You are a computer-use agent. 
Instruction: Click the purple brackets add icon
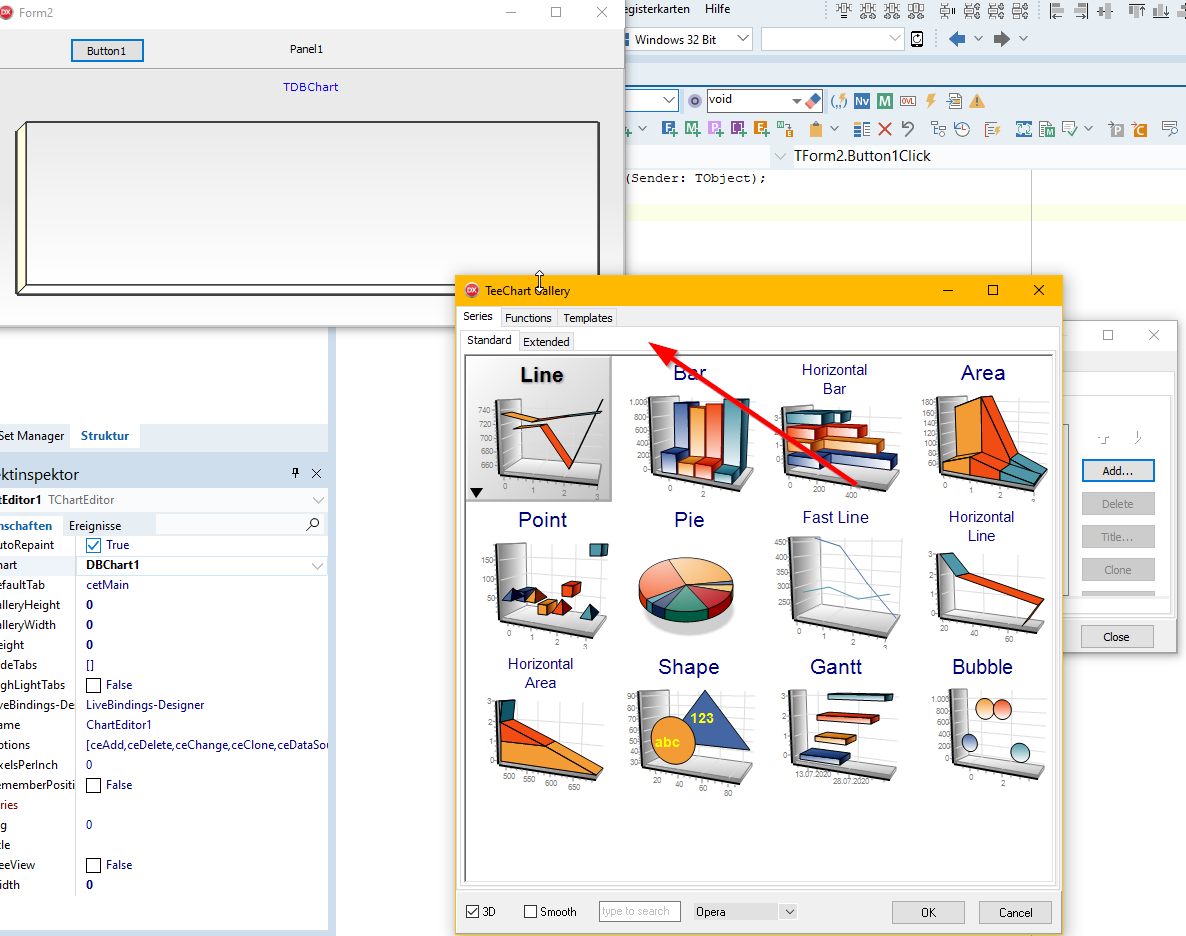coord(738,129)
